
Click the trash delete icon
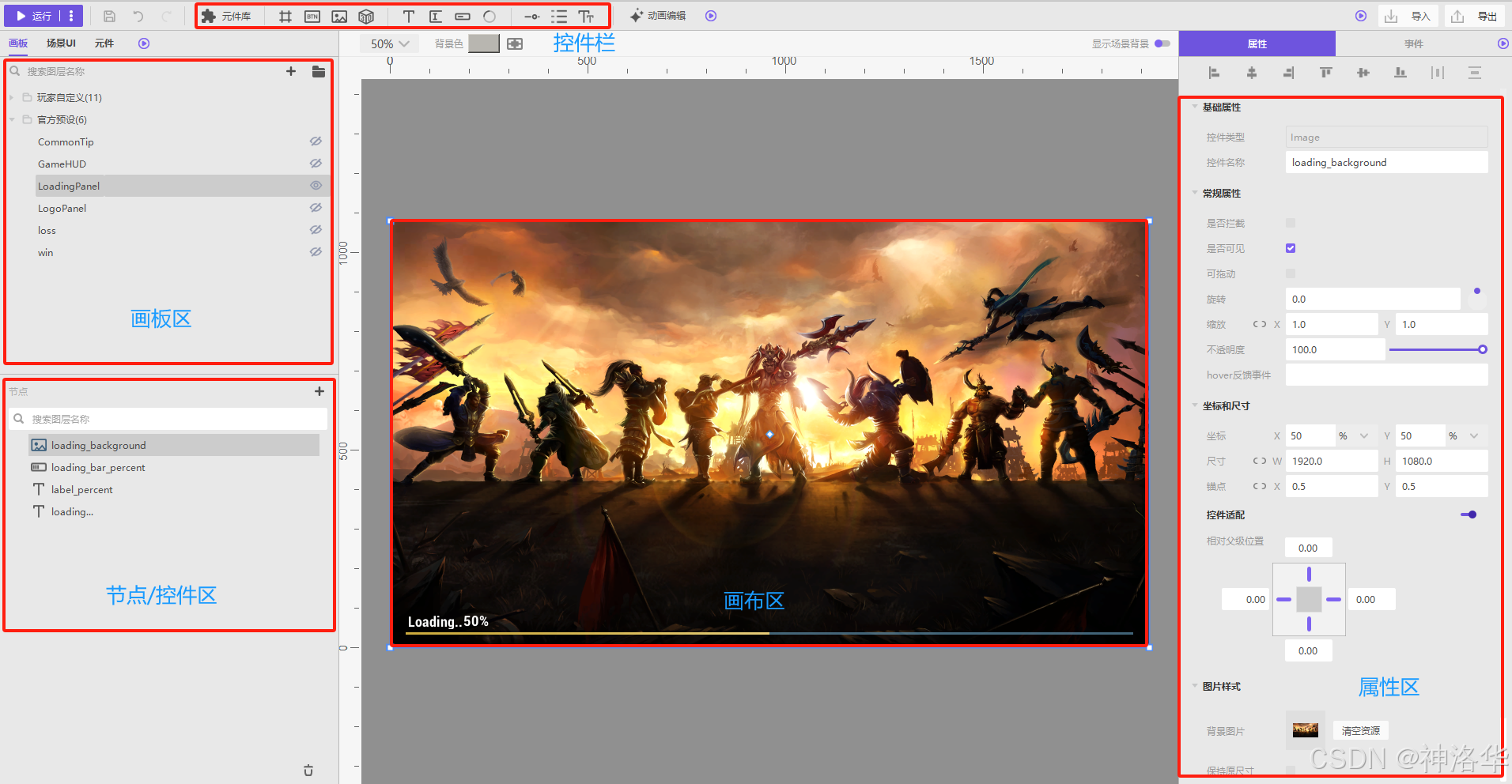tap(308, 771)
